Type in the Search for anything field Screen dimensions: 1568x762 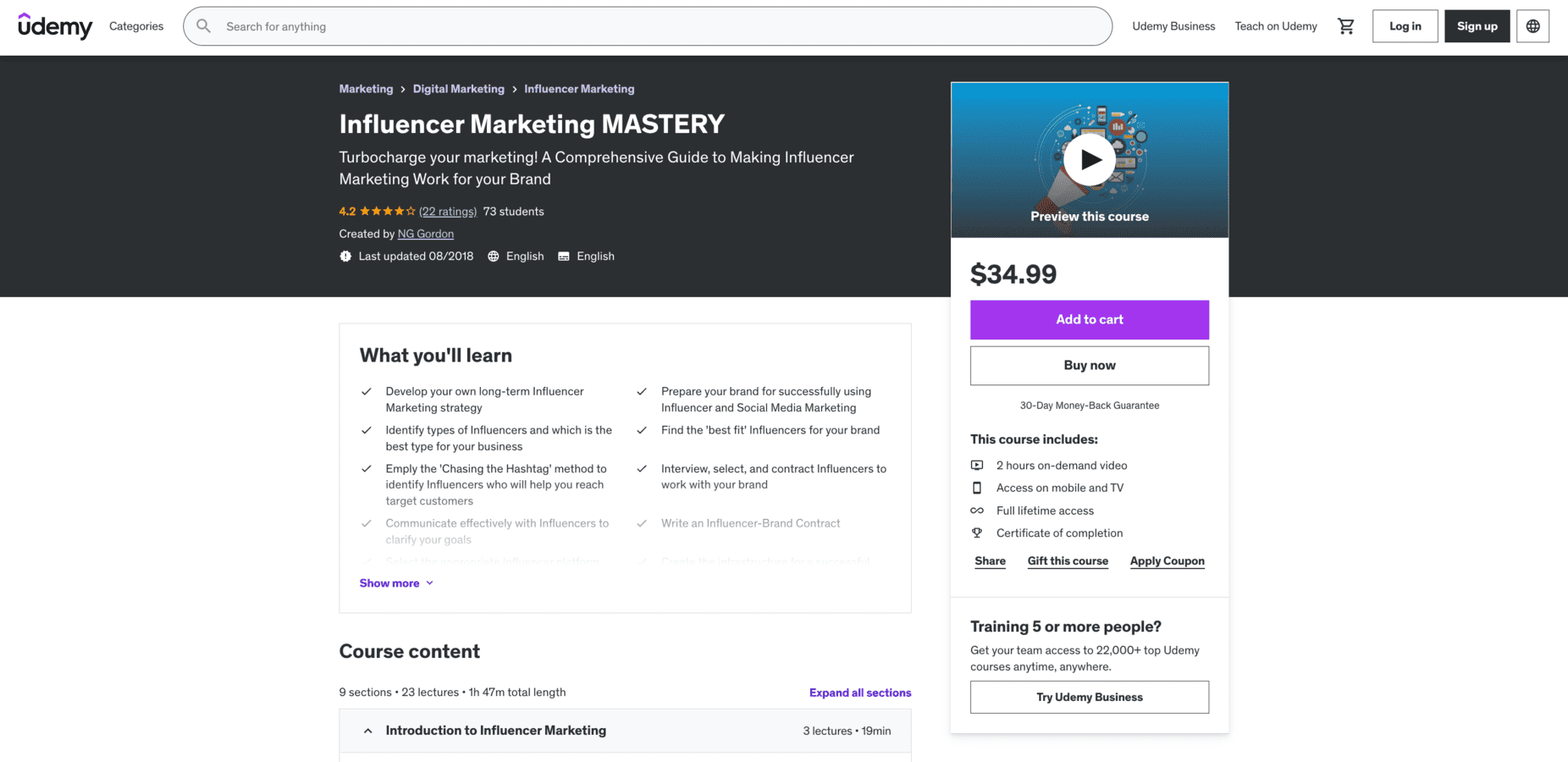point(593,26)
